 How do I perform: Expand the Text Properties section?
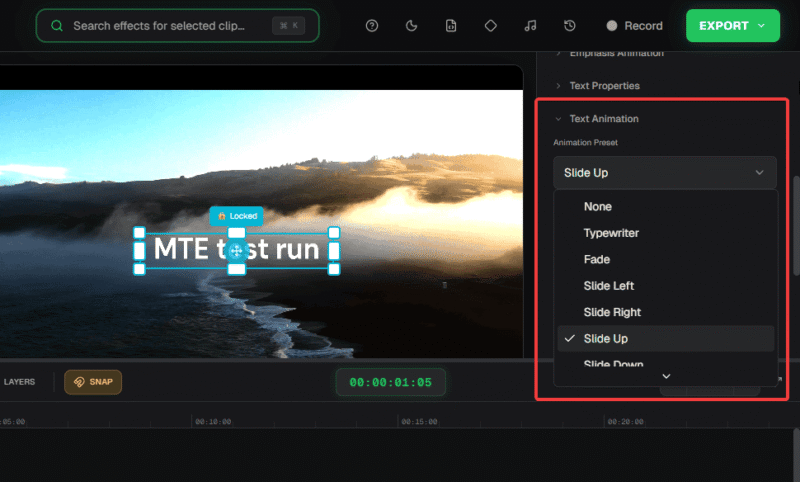[603, 86]
